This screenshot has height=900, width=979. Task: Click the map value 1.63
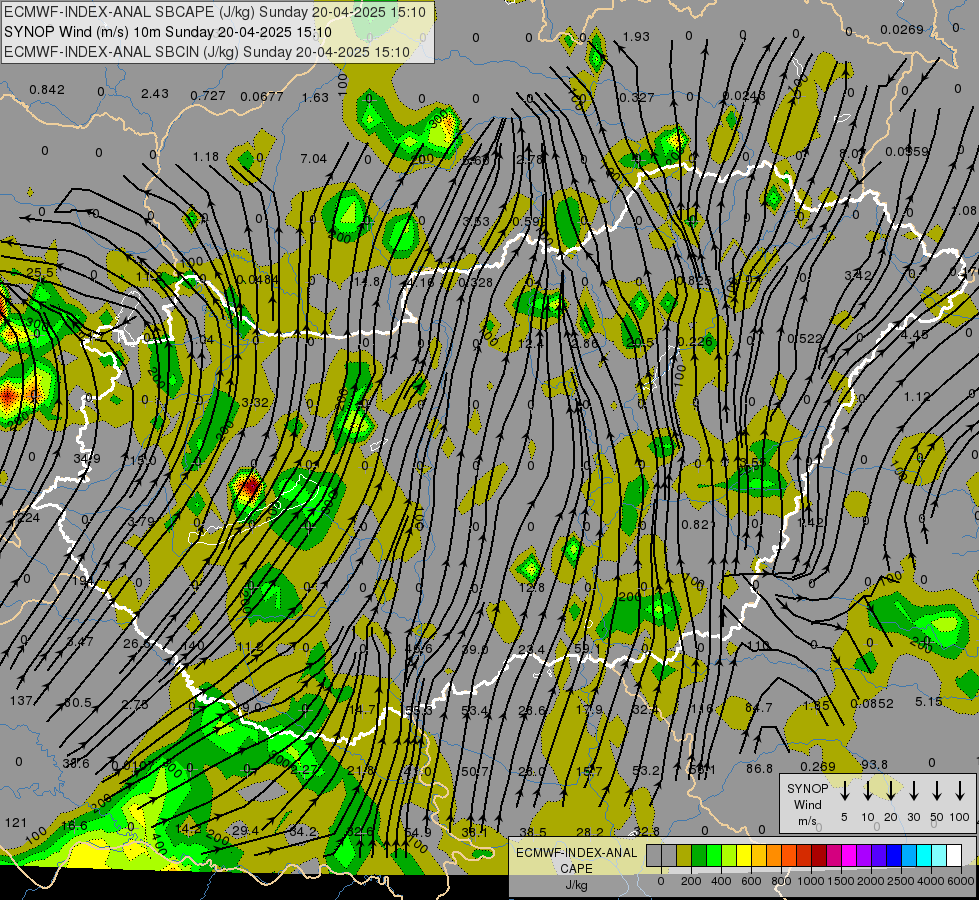click(x=315, y=97)
